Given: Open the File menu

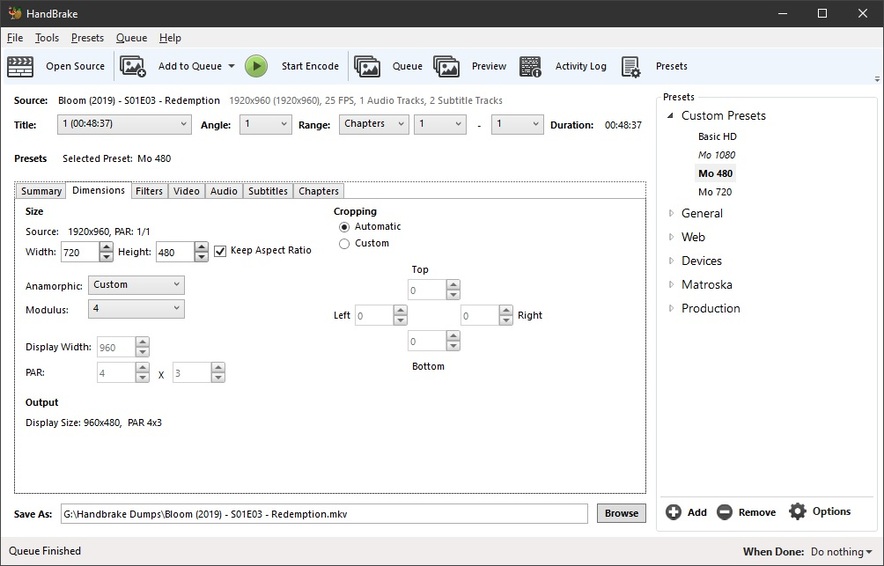Looking at the screenshot, I should coord(15,38).
